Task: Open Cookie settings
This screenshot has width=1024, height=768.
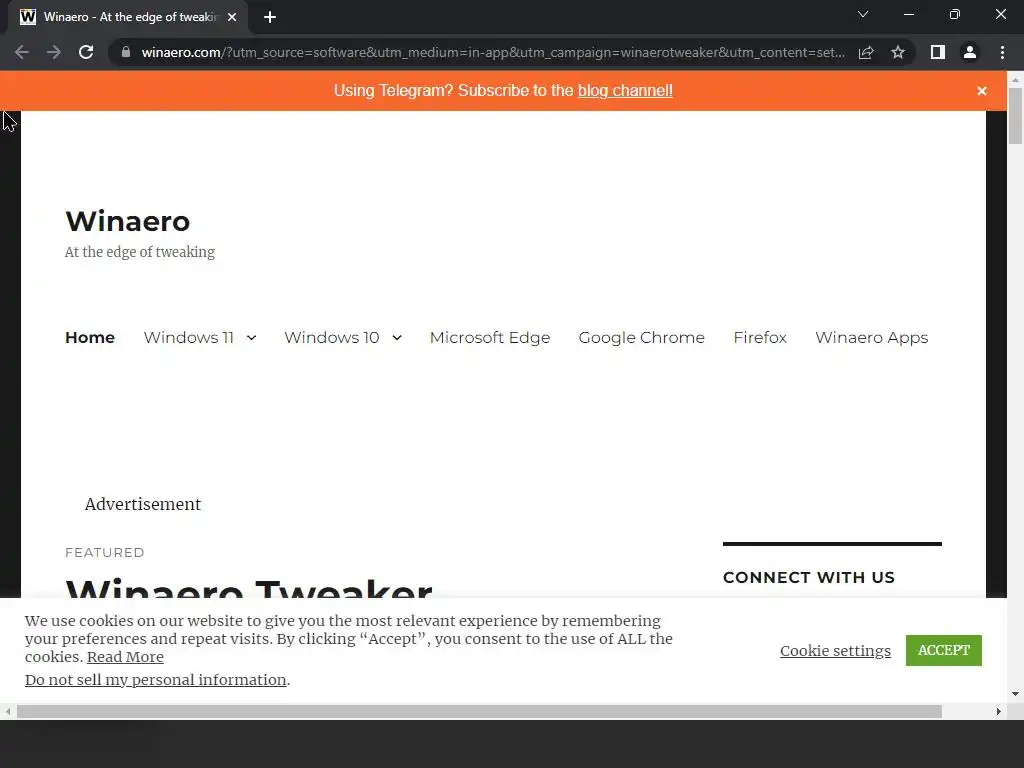Action: (835, 651)
